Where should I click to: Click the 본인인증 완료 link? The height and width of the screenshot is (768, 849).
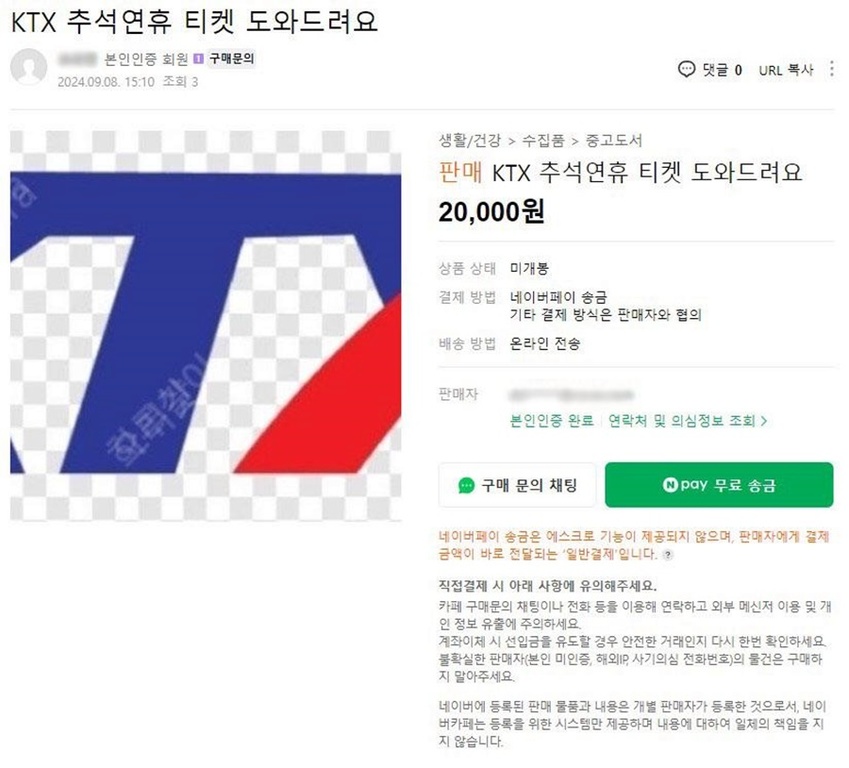click(x=552, y=421)
